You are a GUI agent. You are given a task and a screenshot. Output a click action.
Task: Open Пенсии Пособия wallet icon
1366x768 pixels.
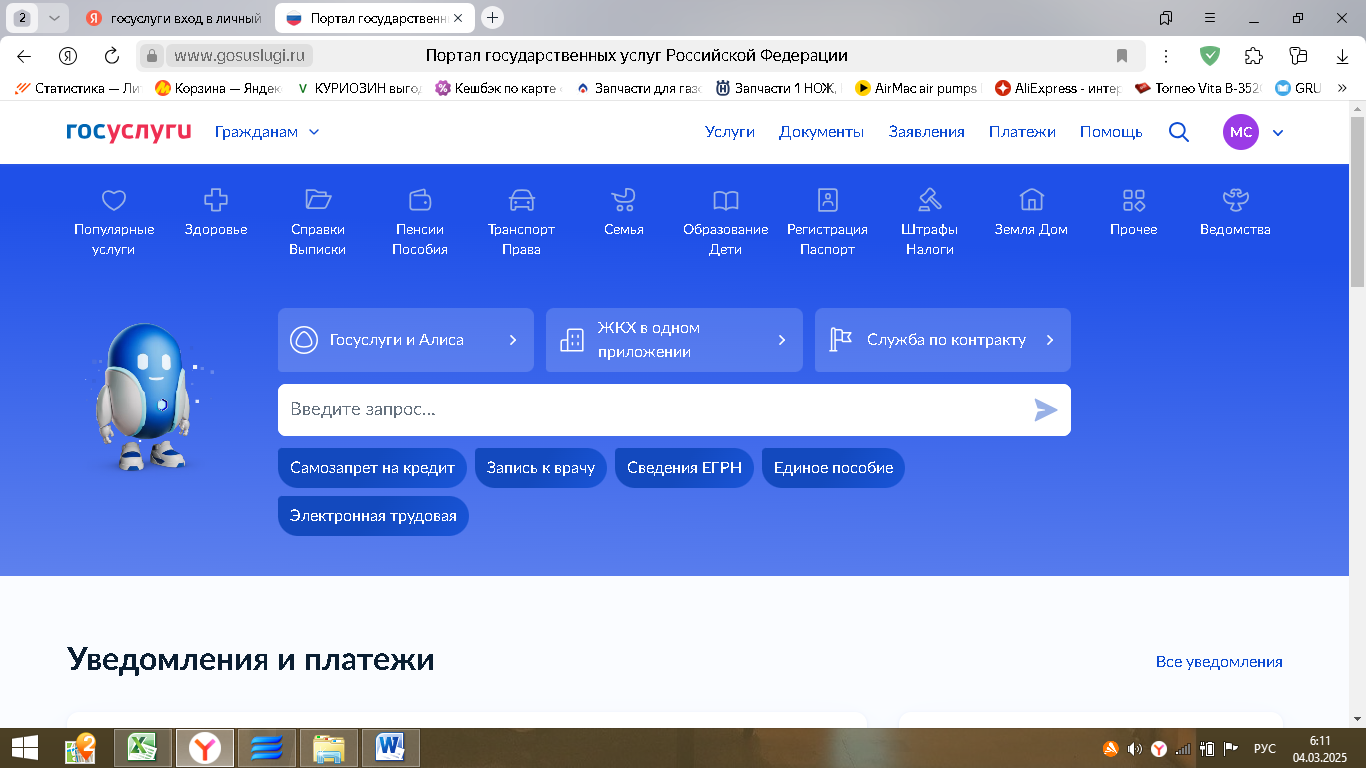420,200
